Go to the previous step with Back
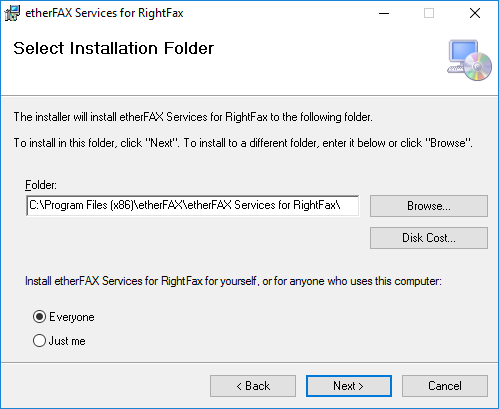Viewport: 499px width, 409px height. tap(253, 386)
